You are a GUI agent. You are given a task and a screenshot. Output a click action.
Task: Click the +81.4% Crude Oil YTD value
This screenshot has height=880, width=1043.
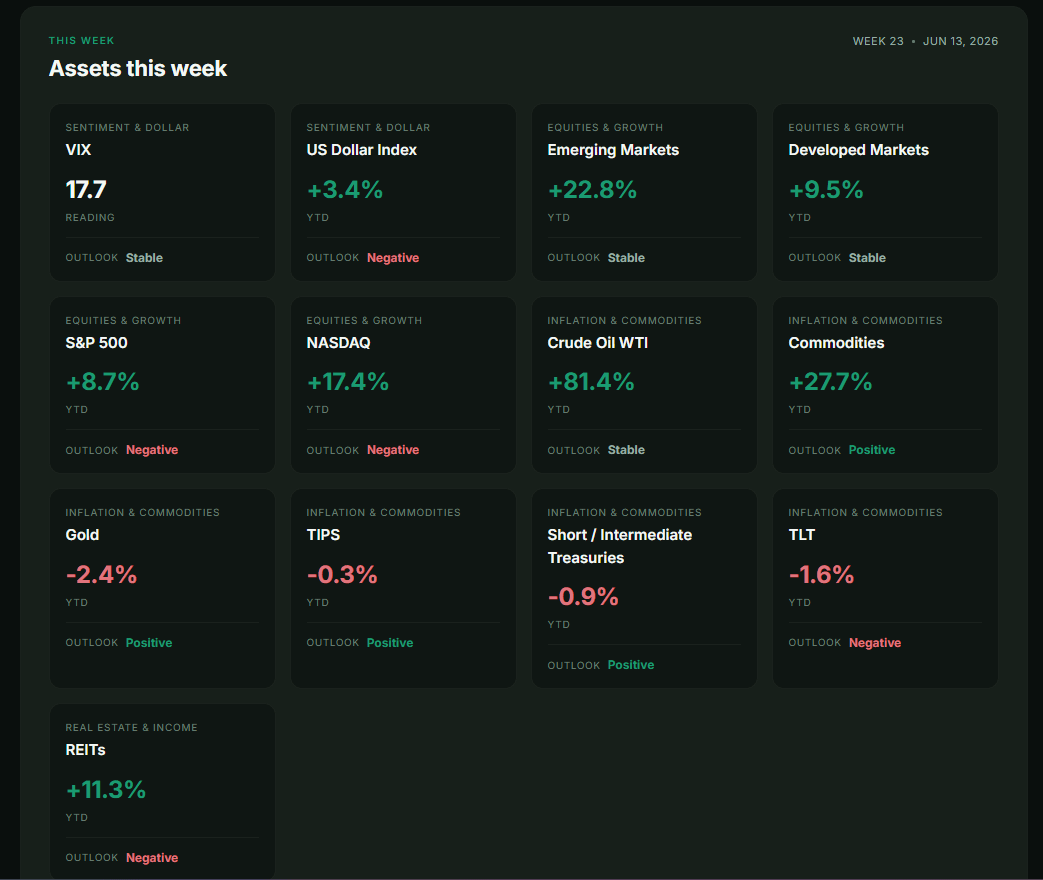click(x=591, y=382)
